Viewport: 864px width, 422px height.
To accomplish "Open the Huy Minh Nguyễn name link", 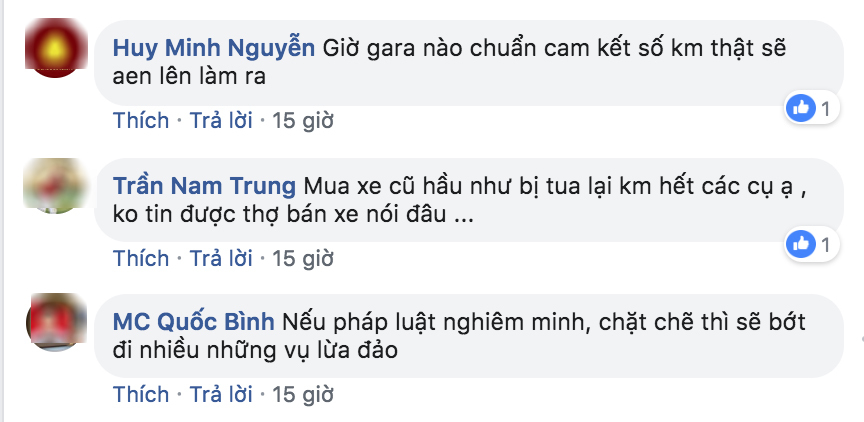I will pos(214,48).
